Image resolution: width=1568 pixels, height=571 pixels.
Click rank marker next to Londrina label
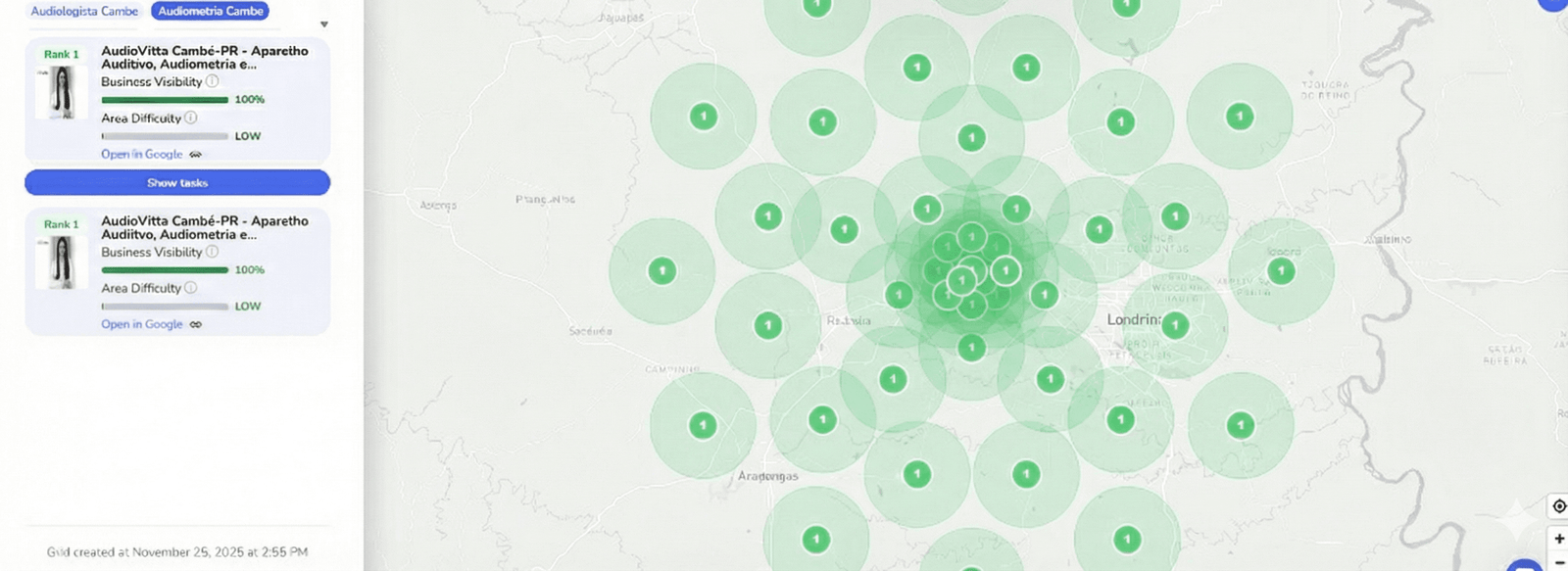pyautogui.click(x=1175, y=325)
